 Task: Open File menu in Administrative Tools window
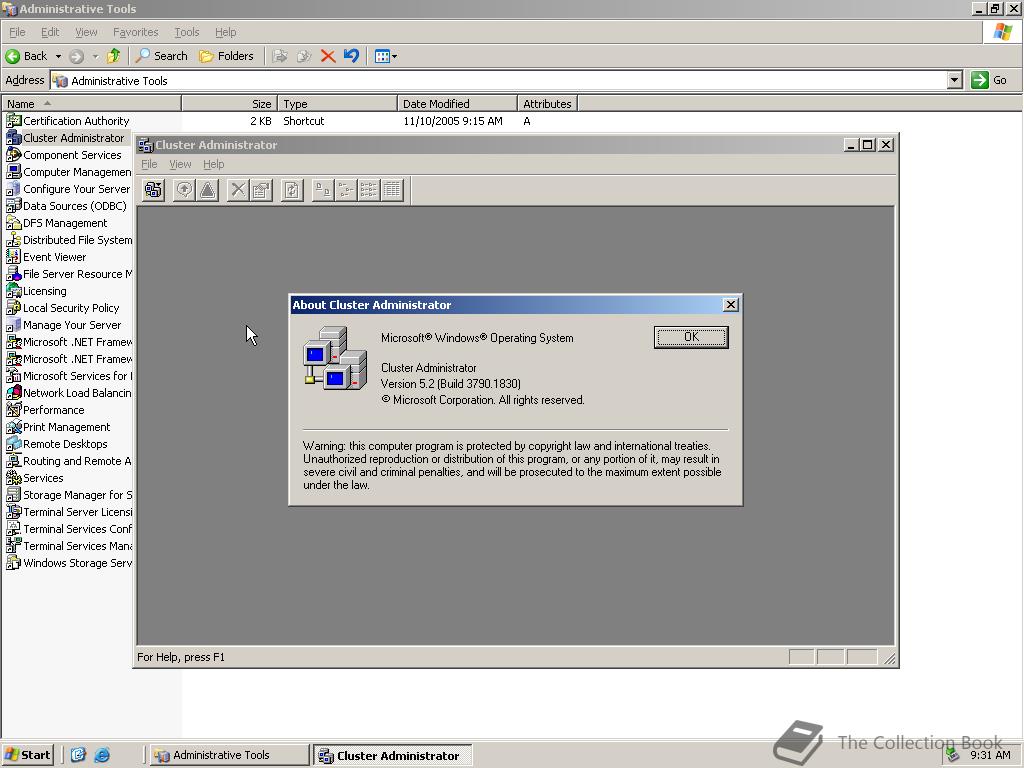point(17,32)
